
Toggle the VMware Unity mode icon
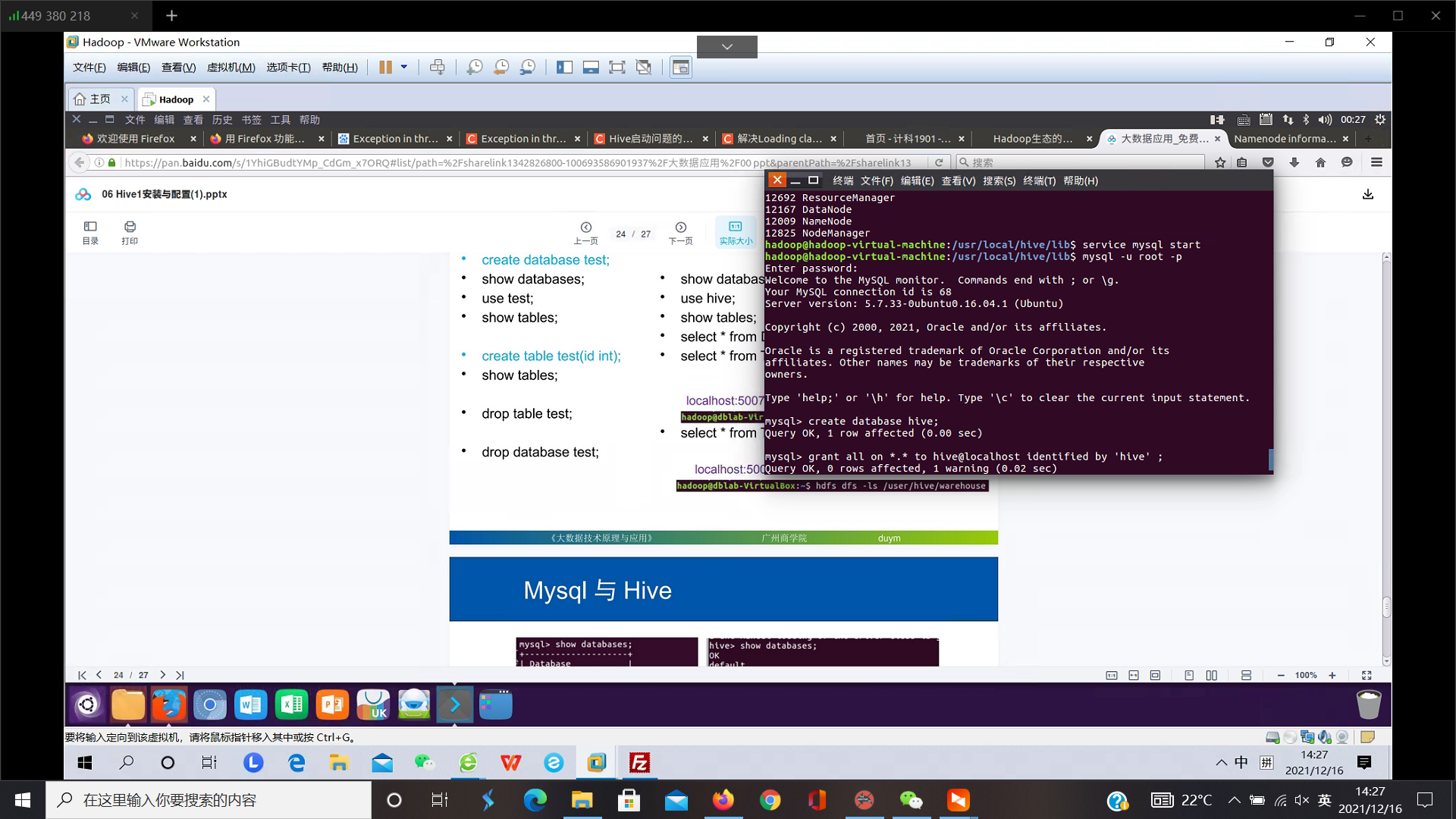click(644, 67)
